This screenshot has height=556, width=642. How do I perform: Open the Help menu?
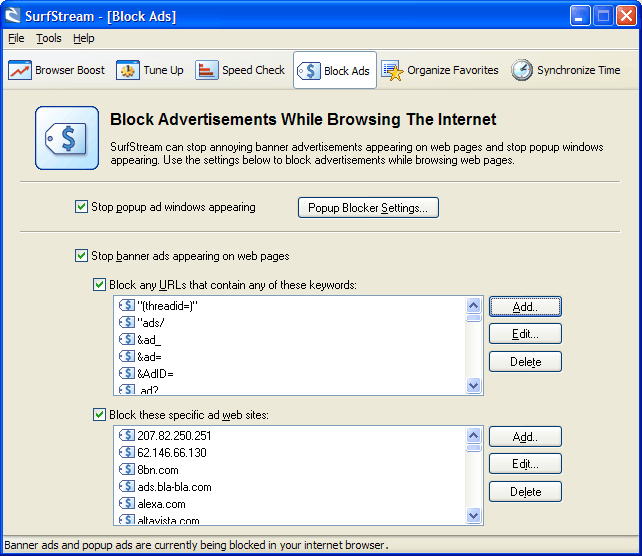pyautogui.click(x=84, y=38)
